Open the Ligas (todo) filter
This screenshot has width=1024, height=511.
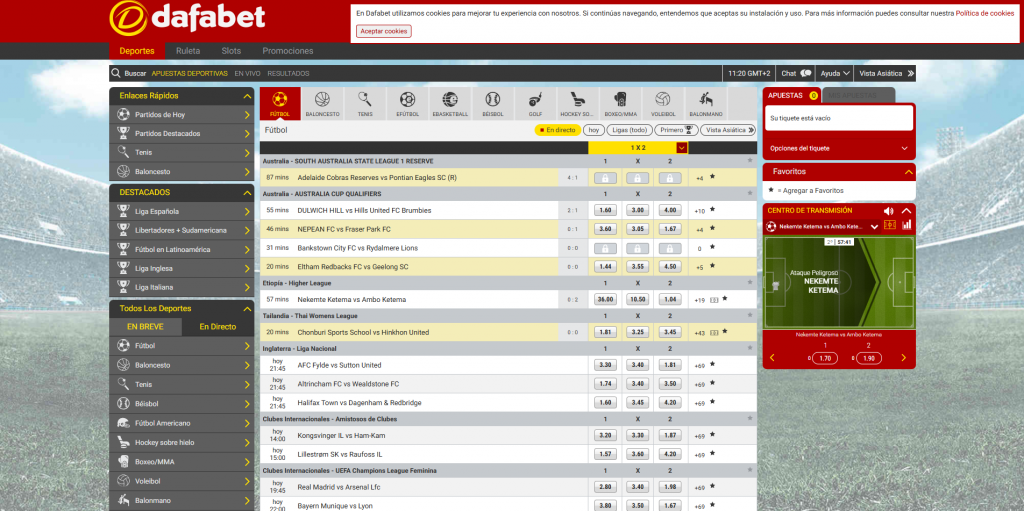click(x=630, y=130)
